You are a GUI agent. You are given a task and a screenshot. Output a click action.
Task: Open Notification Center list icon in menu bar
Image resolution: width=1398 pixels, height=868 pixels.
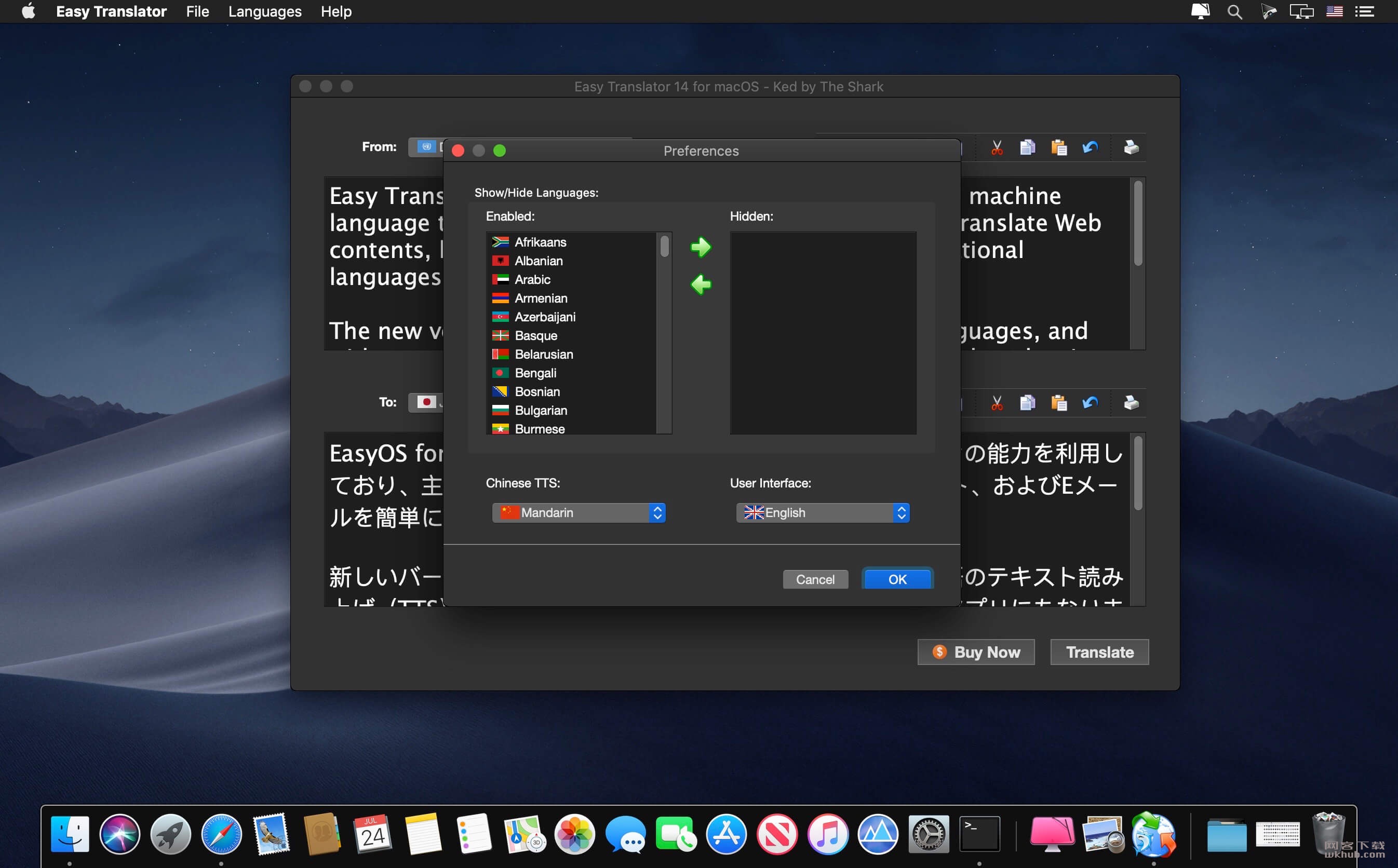pyautogui.click(x=1365, y=11)
